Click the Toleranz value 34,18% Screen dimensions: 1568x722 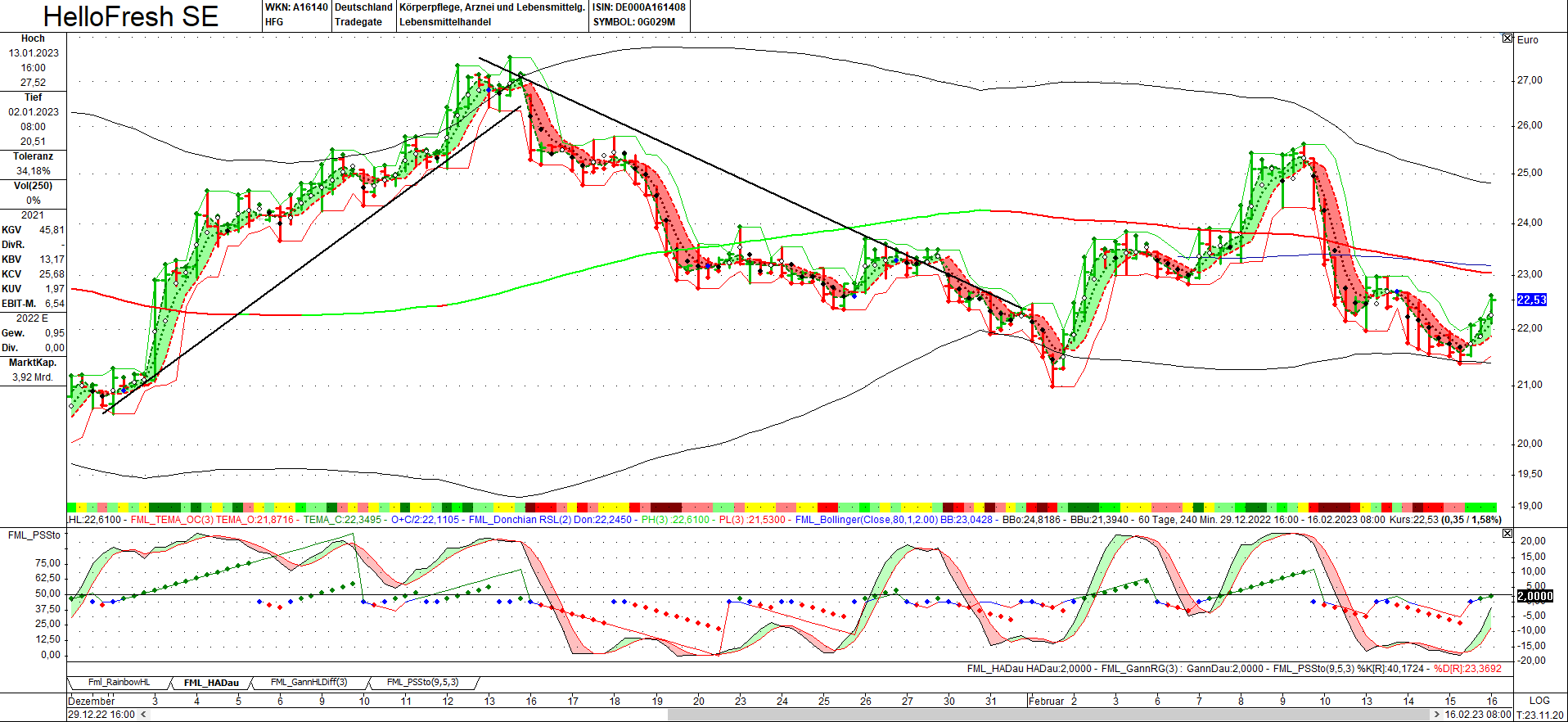(x=33, y=171)
